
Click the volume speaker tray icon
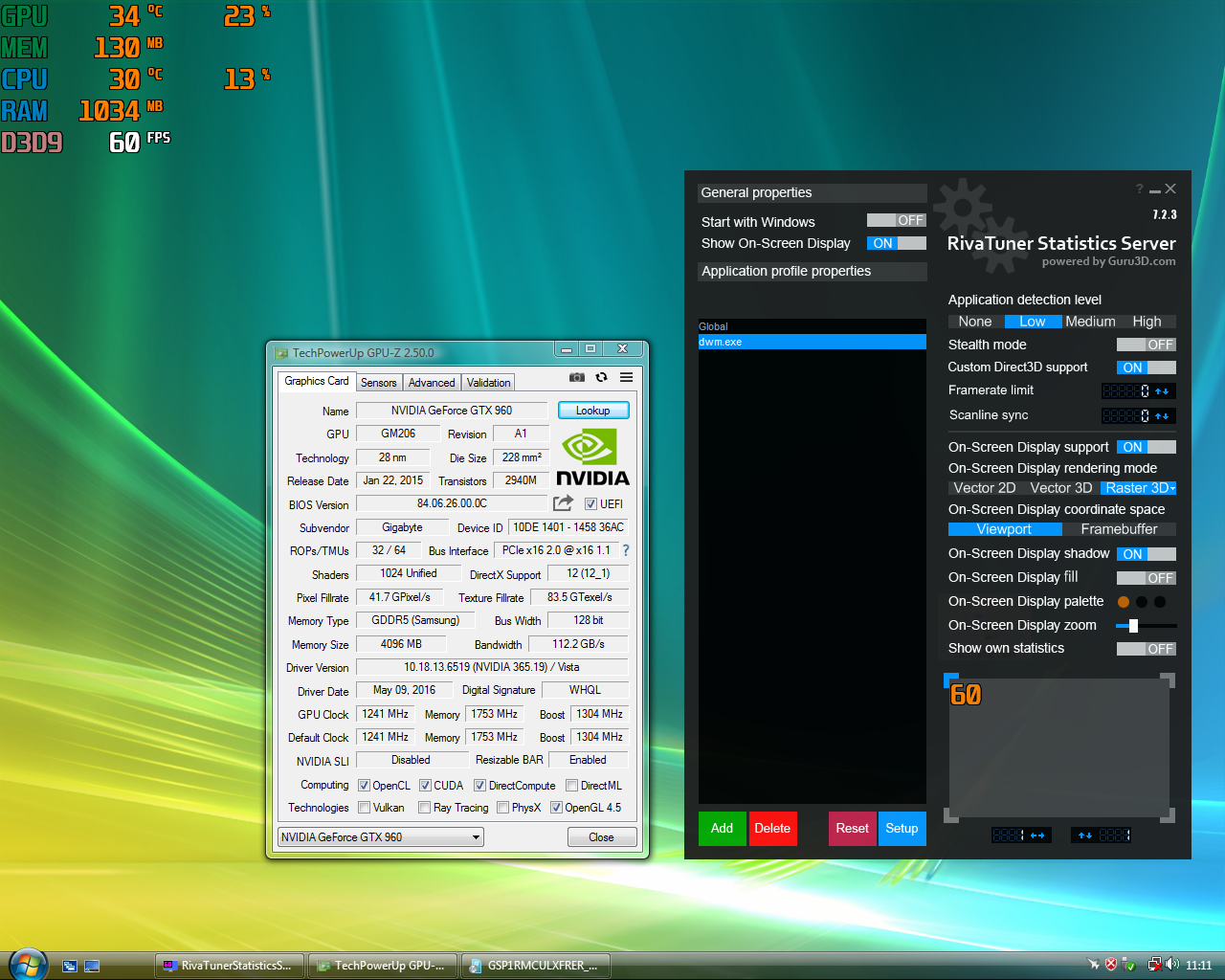pos(1172,965)
